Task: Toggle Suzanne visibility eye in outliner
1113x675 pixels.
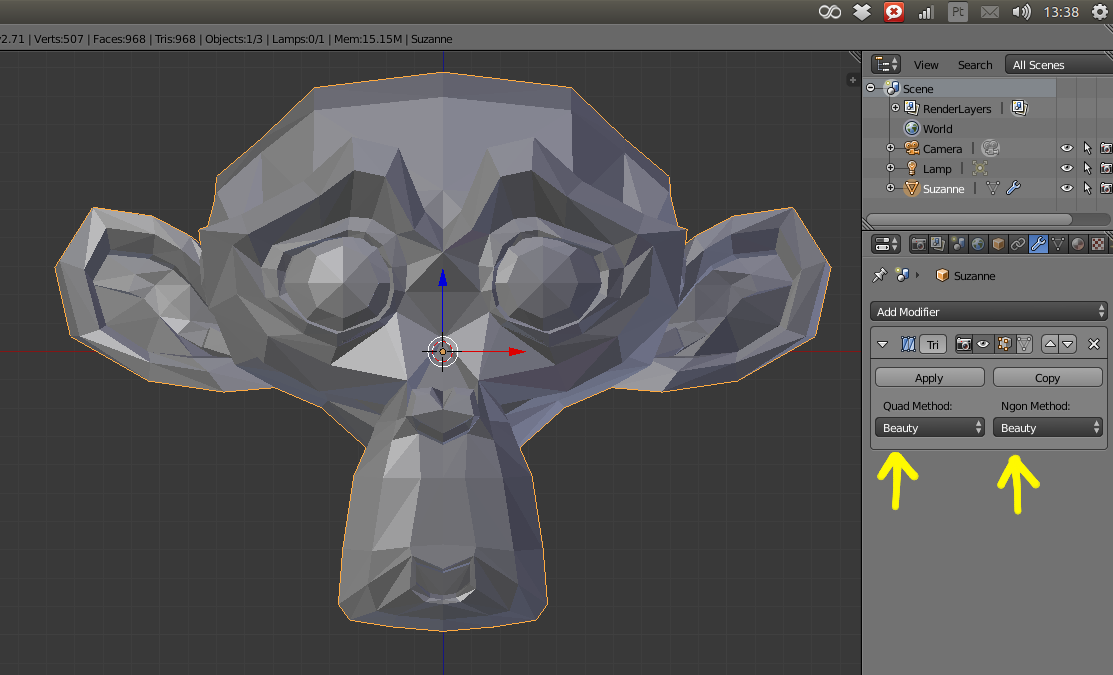Action: (x=1066, y=188)
